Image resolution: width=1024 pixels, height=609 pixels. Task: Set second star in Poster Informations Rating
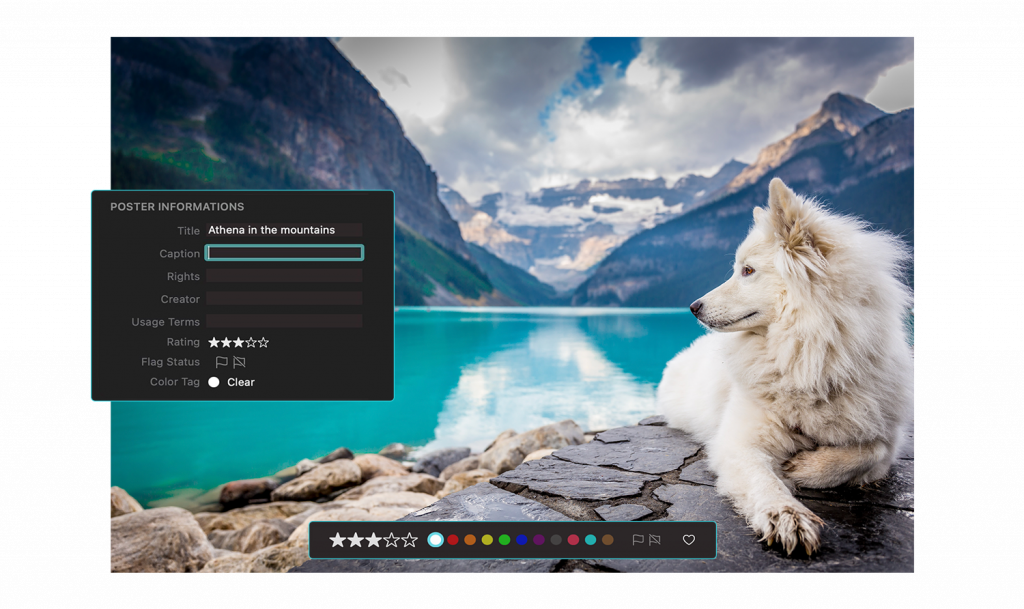click(x=226, y=342)
